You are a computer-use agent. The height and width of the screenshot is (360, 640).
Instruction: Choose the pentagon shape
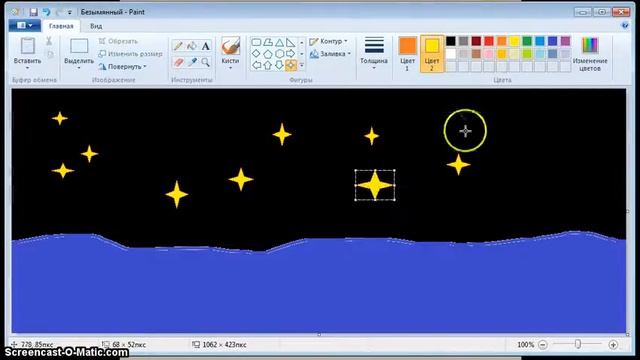[268, 53]
